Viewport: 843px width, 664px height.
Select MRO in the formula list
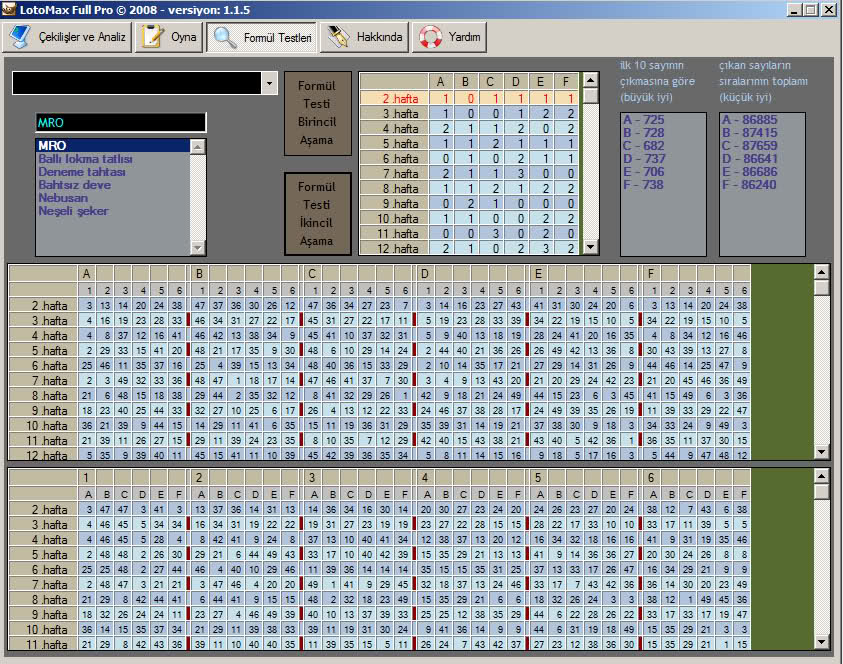click(x=113, y=145)
